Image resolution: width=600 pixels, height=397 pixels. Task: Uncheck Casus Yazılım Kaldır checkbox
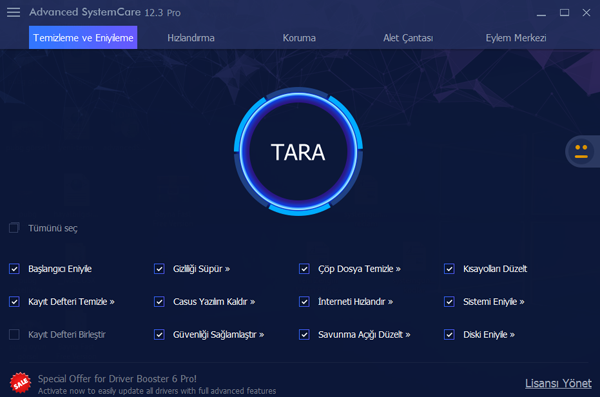[x=159, y=302]
